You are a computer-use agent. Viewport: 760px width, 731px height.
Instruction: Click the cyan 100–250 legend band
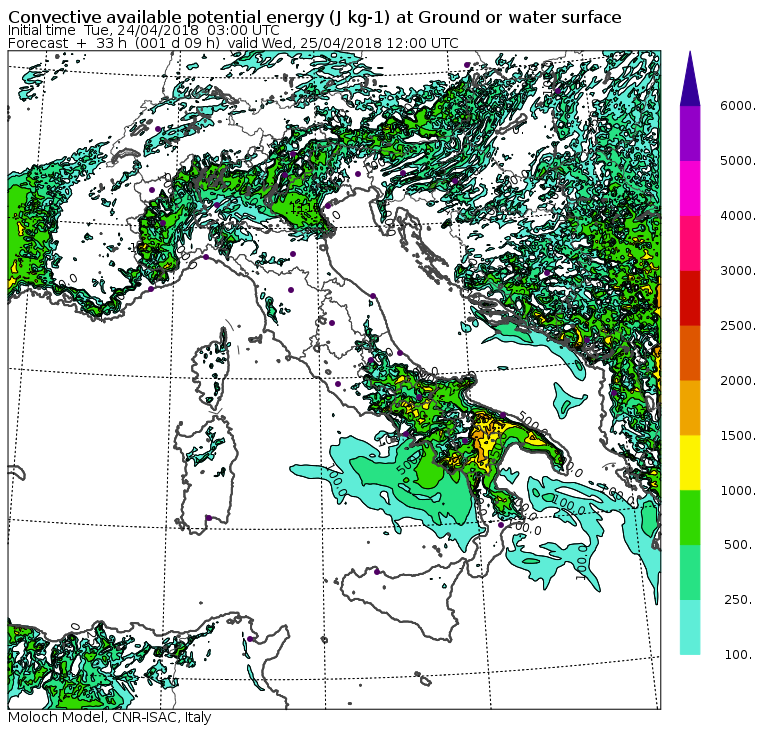pyautogui.click(x=690, y=627)
